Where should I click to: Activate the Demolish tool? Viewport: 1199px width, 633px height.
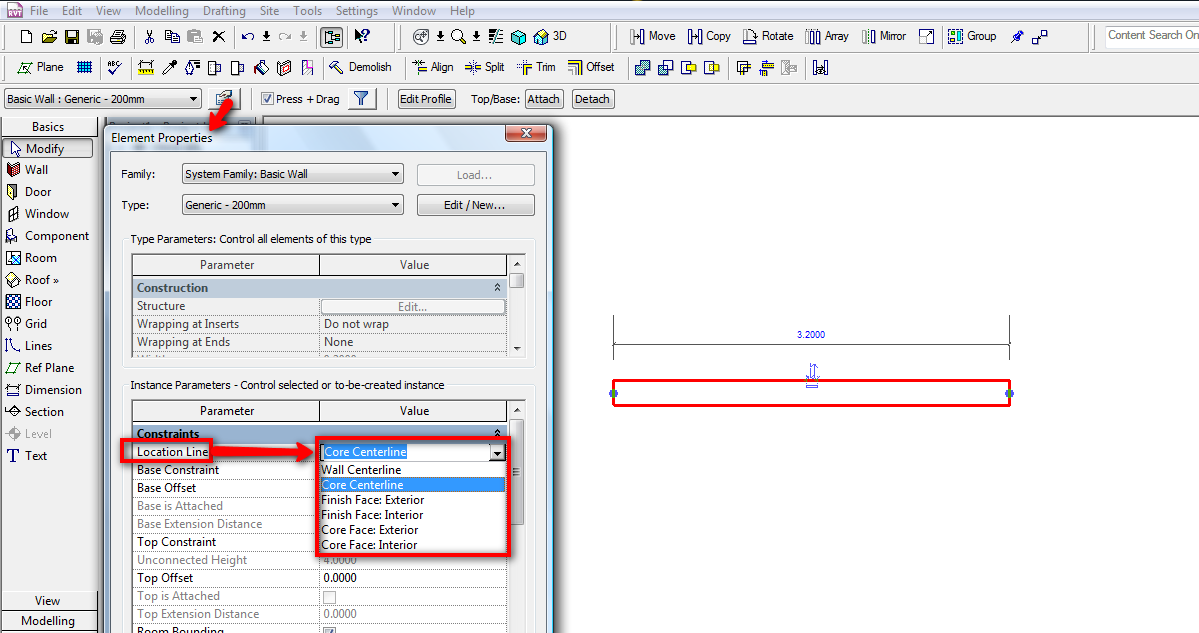(360, 67)
